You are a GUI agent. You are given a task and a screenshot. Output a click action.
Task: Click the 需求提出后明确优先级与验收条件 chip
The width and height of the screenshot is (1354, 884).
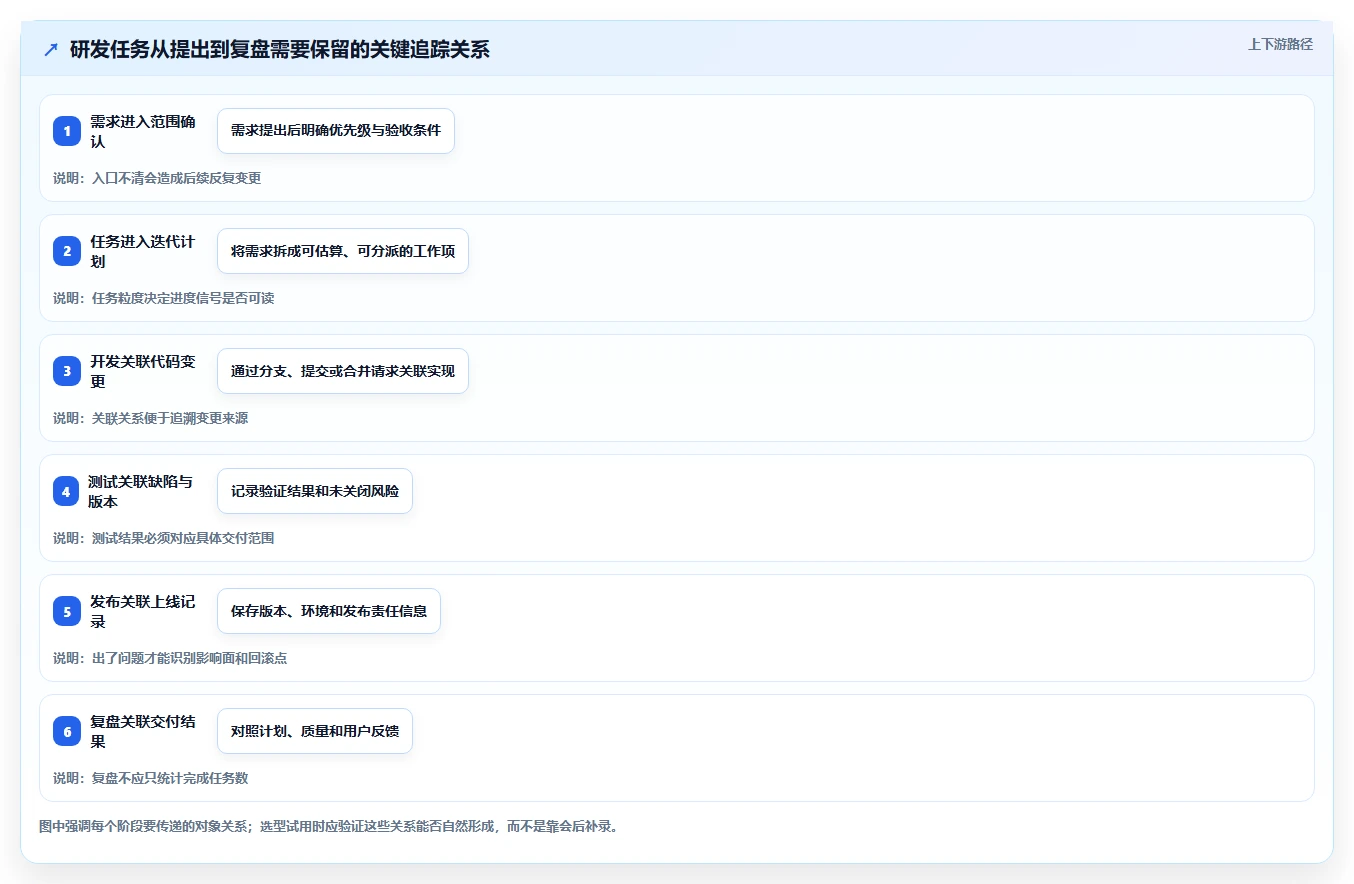[336, 131]
